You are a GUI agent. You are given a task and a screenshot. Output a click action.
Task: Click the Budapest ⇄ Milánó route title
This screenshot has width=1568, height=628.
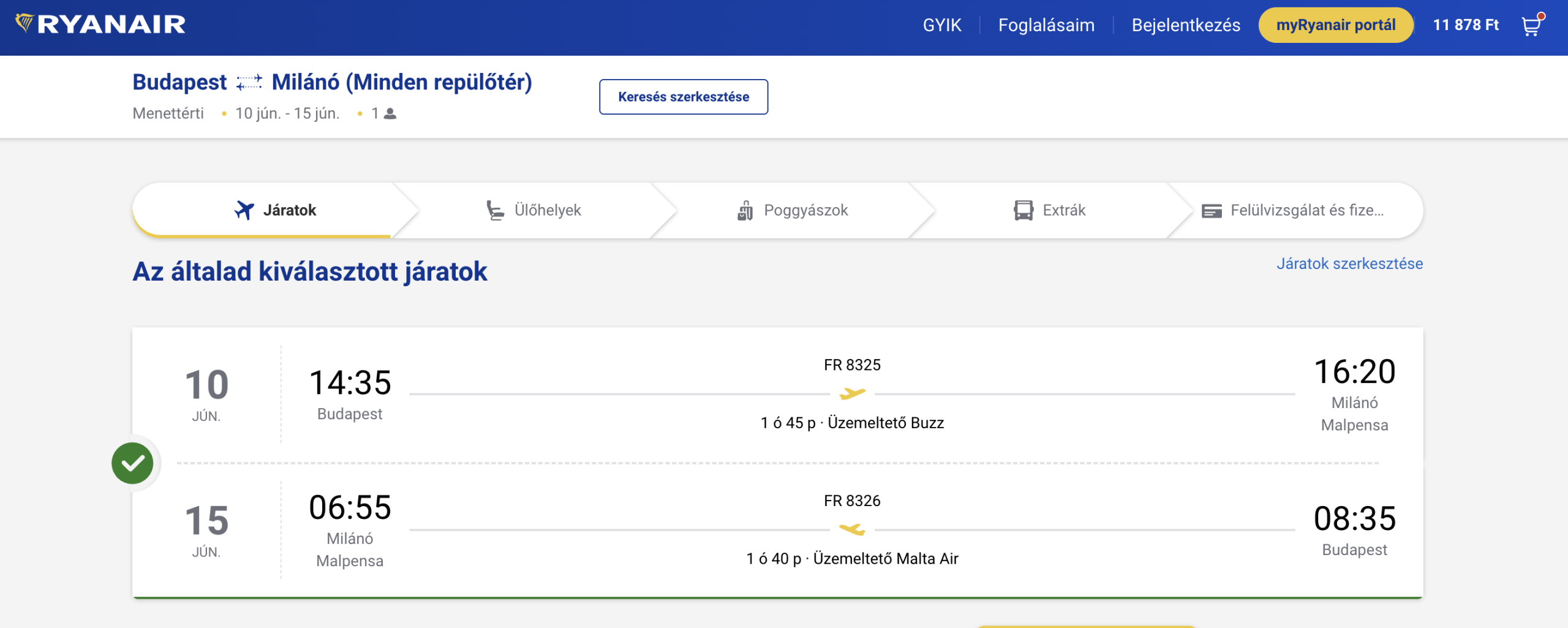pyautogui.click(x=332, y=82)
